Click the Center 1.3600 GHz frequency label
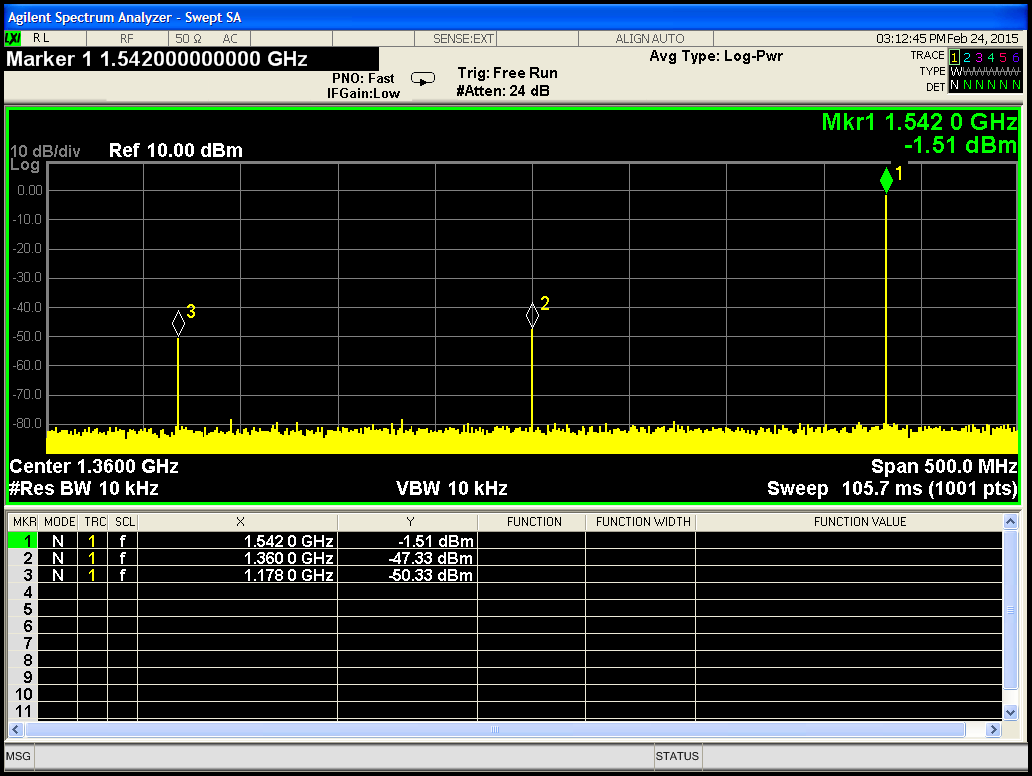Screen dimensions: 1032x776 click(94, 466)
